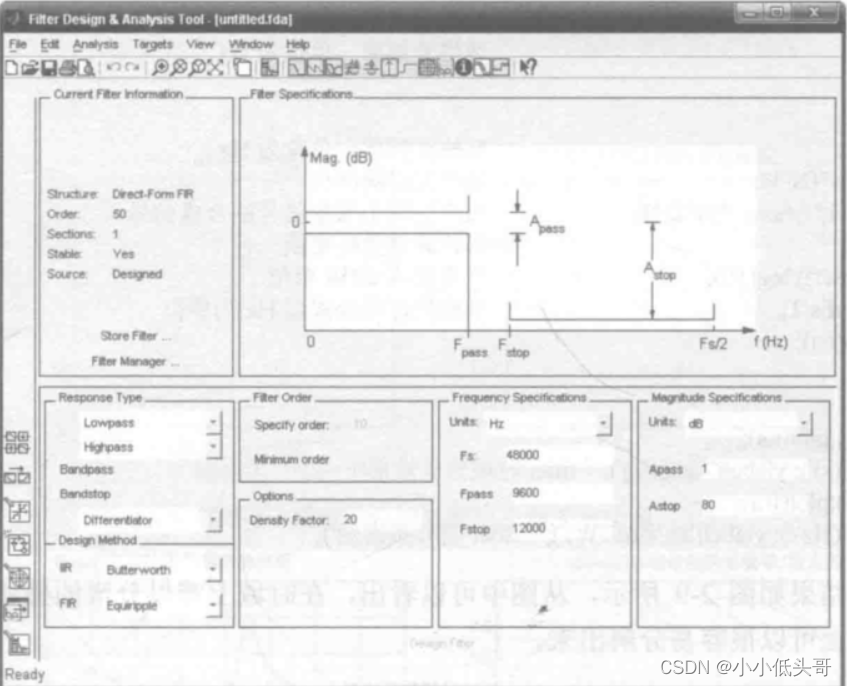The height and width of the screenshot is (686, 847).
Task: Open the Design Filter sidebar panel
Action: pos(18,644)
